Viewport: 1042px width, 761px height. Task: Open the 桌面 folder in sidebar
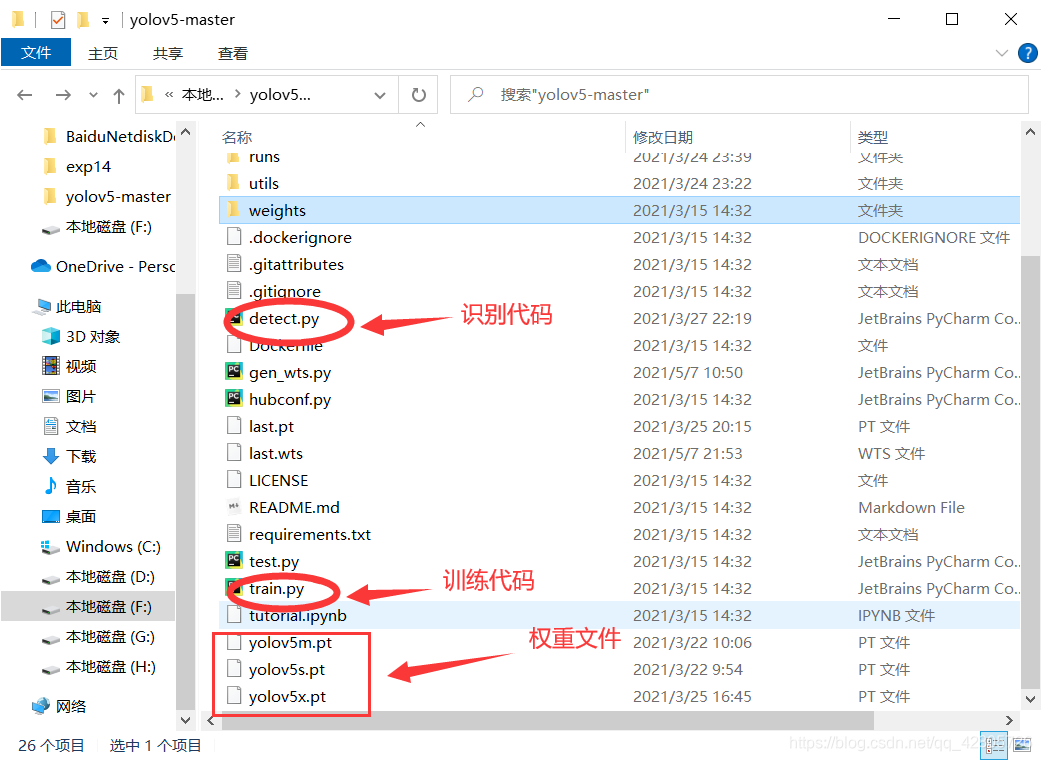pos(70,516)
